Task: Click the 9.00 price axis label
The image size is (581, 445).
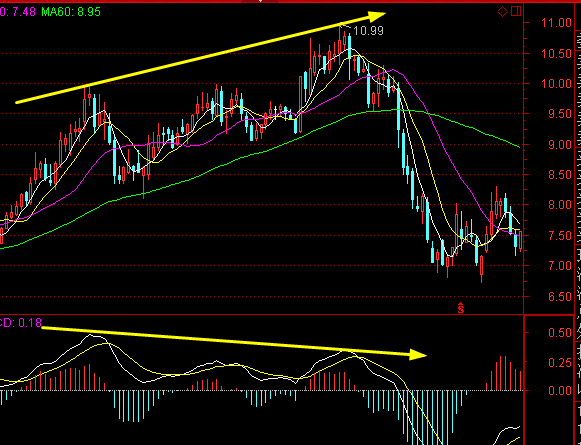Action: (x=559, y=145)
